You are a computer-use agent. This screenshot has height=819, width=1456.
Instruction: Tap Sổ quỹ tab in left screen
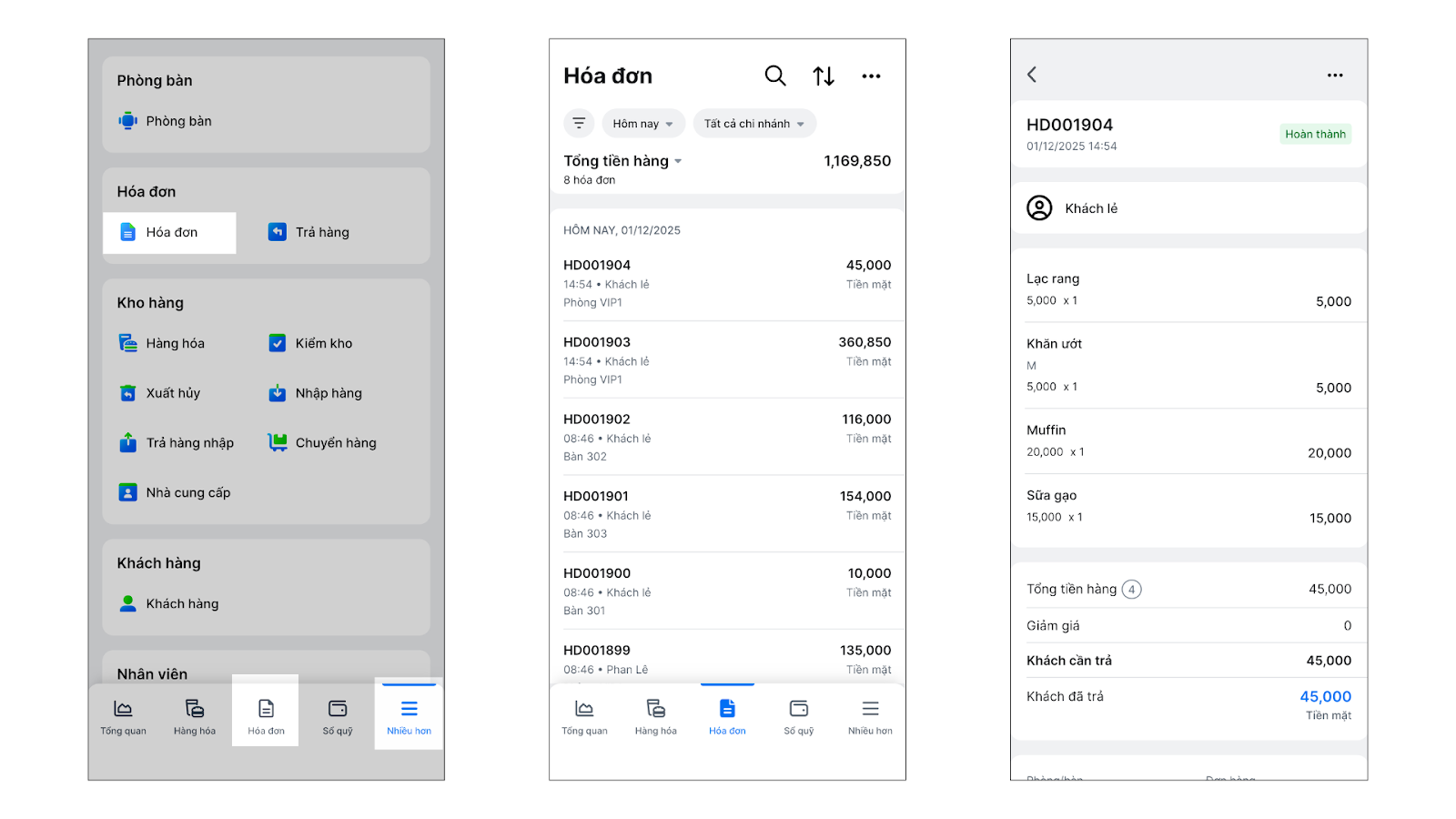pyautogui.click(x=338, y=717)
